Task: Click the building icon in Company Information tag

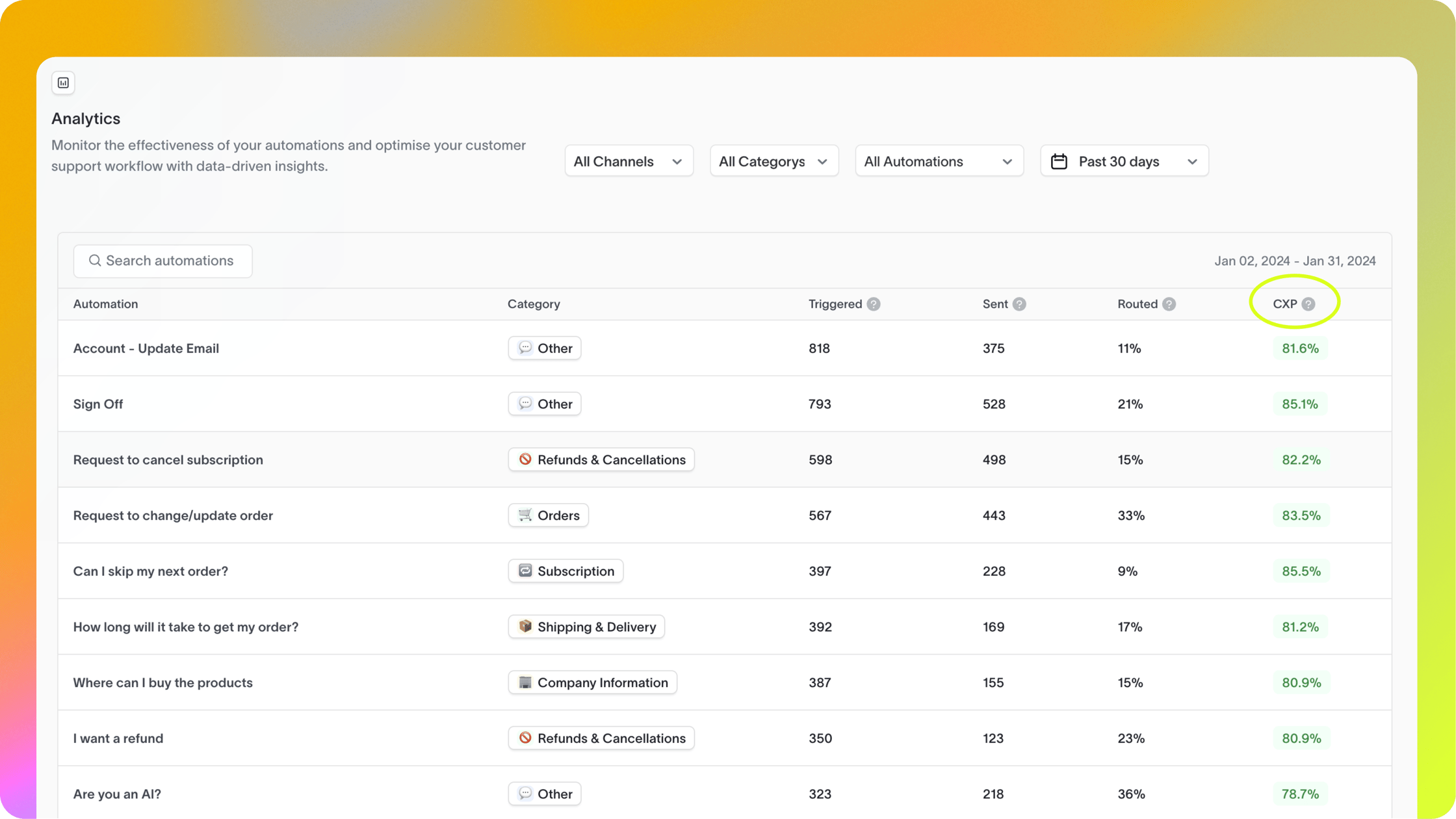Action: [525, 682]
